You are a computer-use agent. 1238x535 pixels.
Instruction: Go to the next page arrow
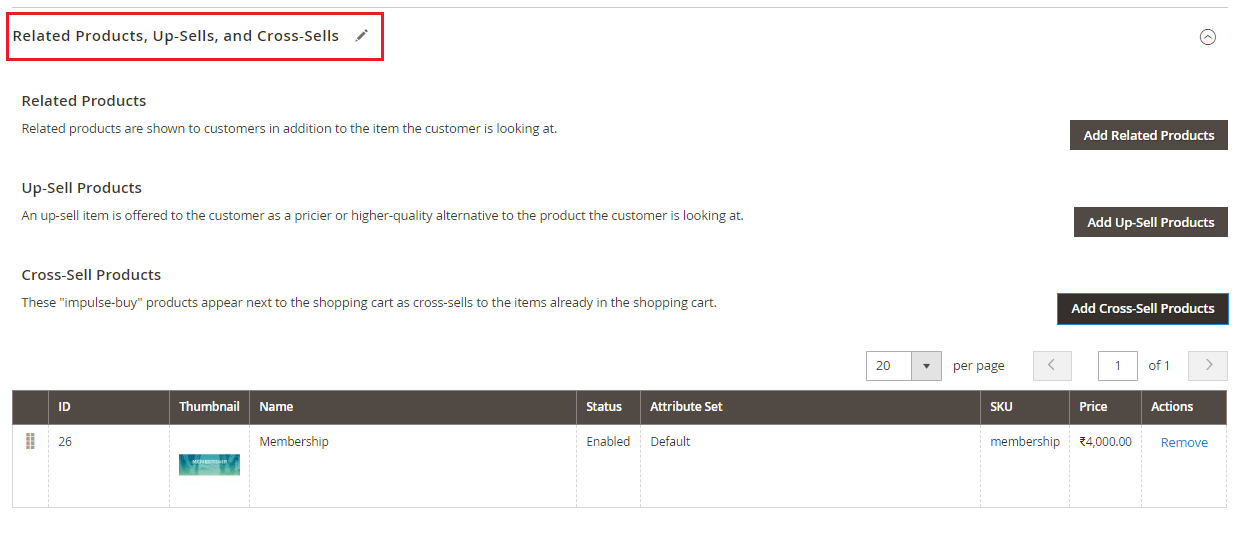point(1208,366)
